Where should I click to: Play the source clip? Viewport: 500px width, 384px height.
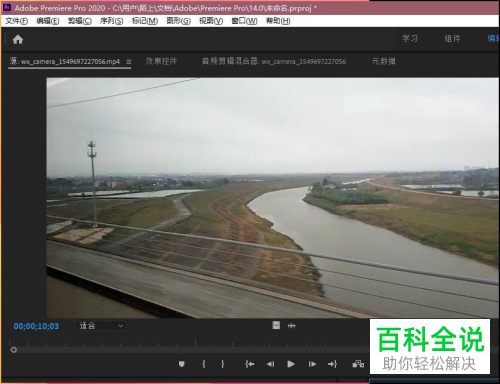pyautogui.click(x=291, y=364)
